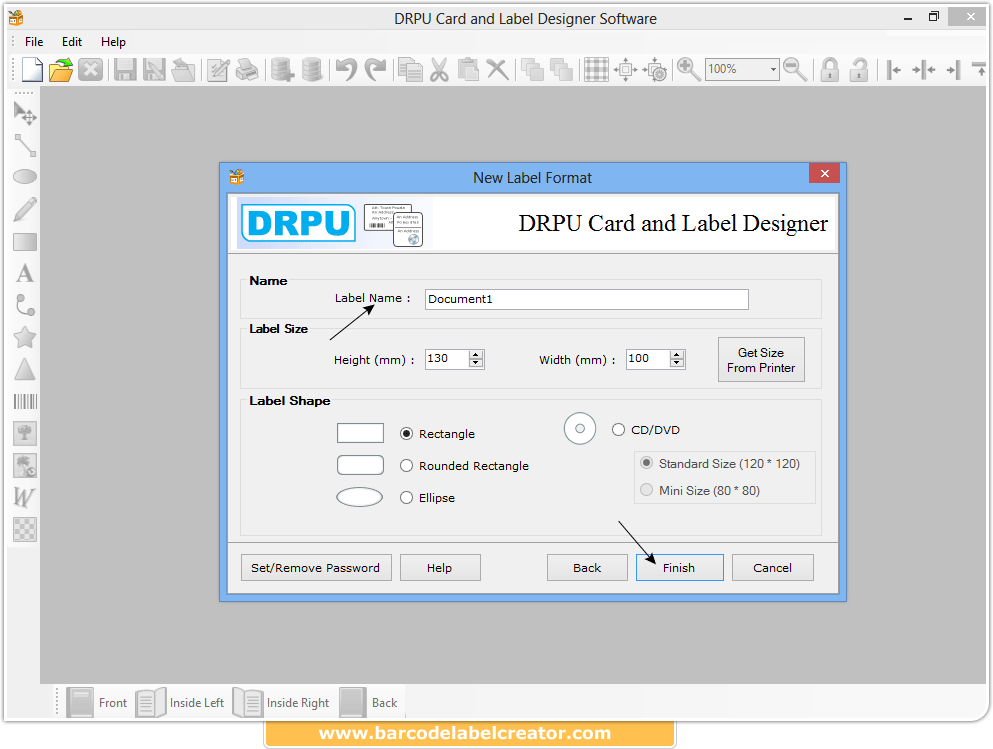993x749 pixels.
Task: Click Get Size From Printer button
Action: [761, 360]
